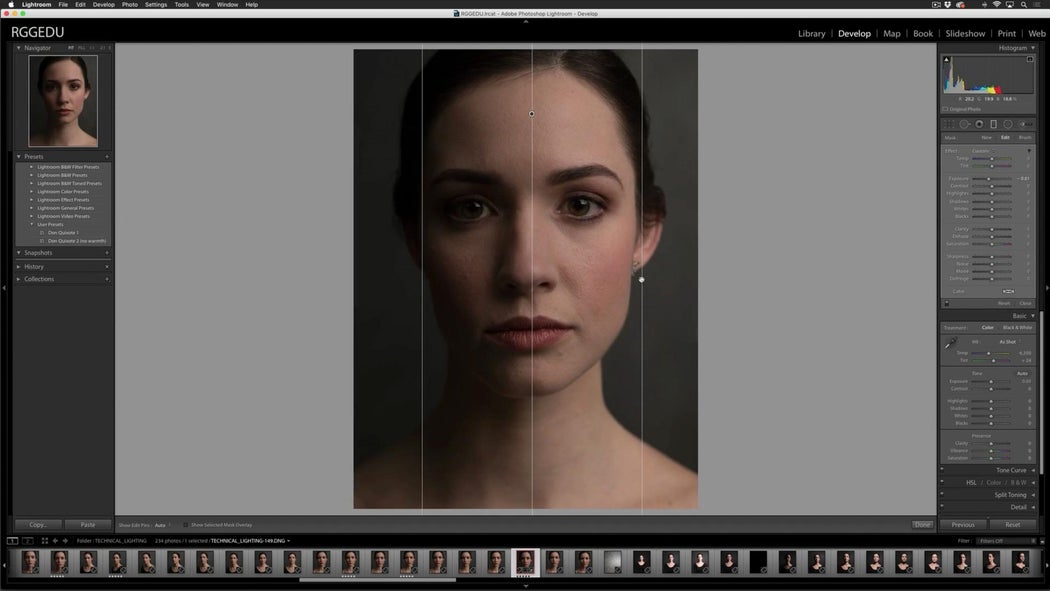The image size is (1050, 591).
Task: Open the Histogram panel options
Action: pyautogui.click(x=1033, y=47)
